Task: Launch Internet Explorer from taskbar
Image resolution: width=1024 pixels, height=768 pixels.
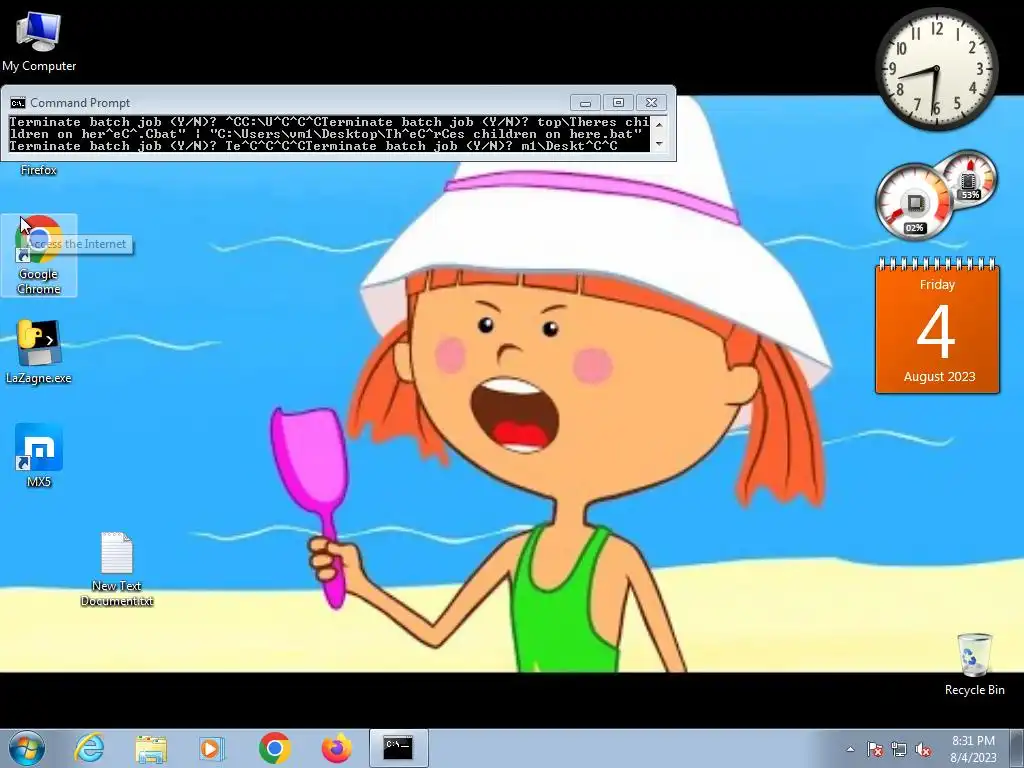Action: pyautogui.click(x=89, y=748)
